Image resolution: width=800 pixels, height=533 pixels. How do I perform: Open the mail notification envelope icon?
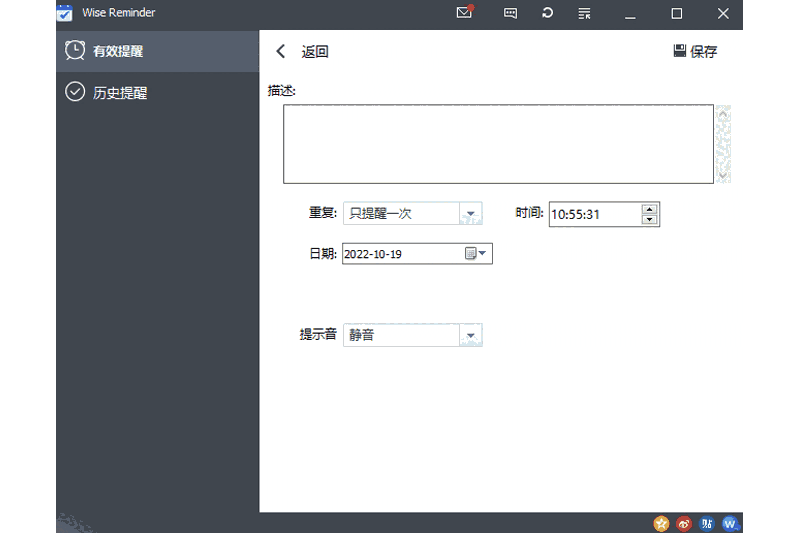464,13
